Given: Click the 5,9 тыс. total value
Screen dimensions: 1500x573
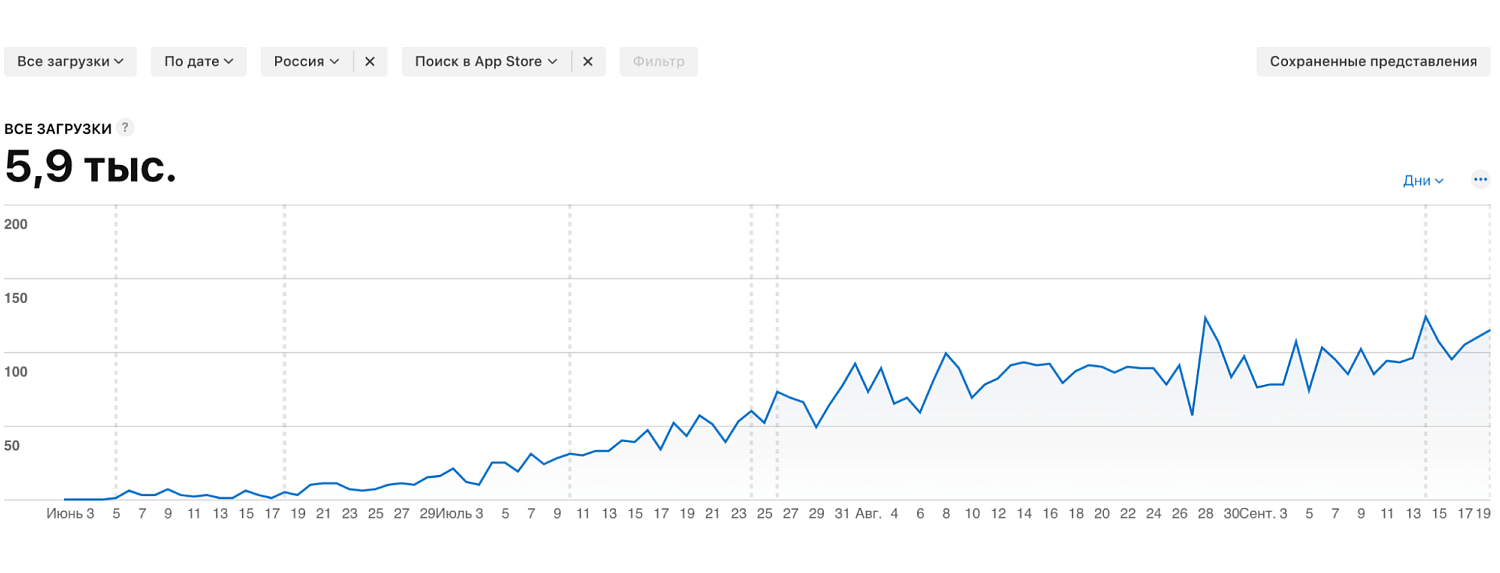Looking at the screenshot, I should pyautogui.click(x=90, y=167).
